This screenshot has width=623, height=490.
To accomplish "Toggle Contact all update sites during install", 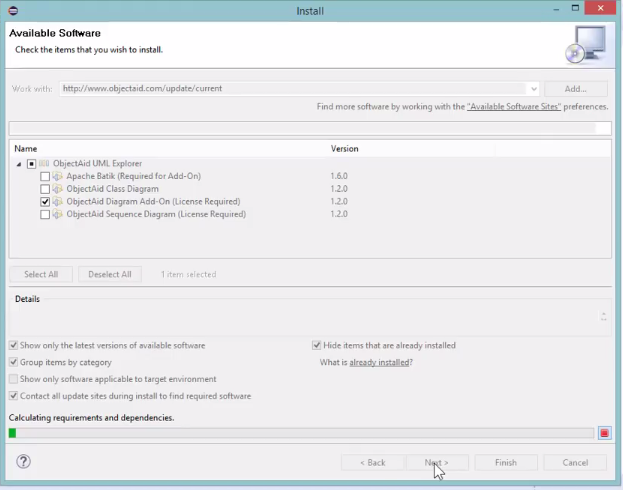I will (x=14, y=396).
